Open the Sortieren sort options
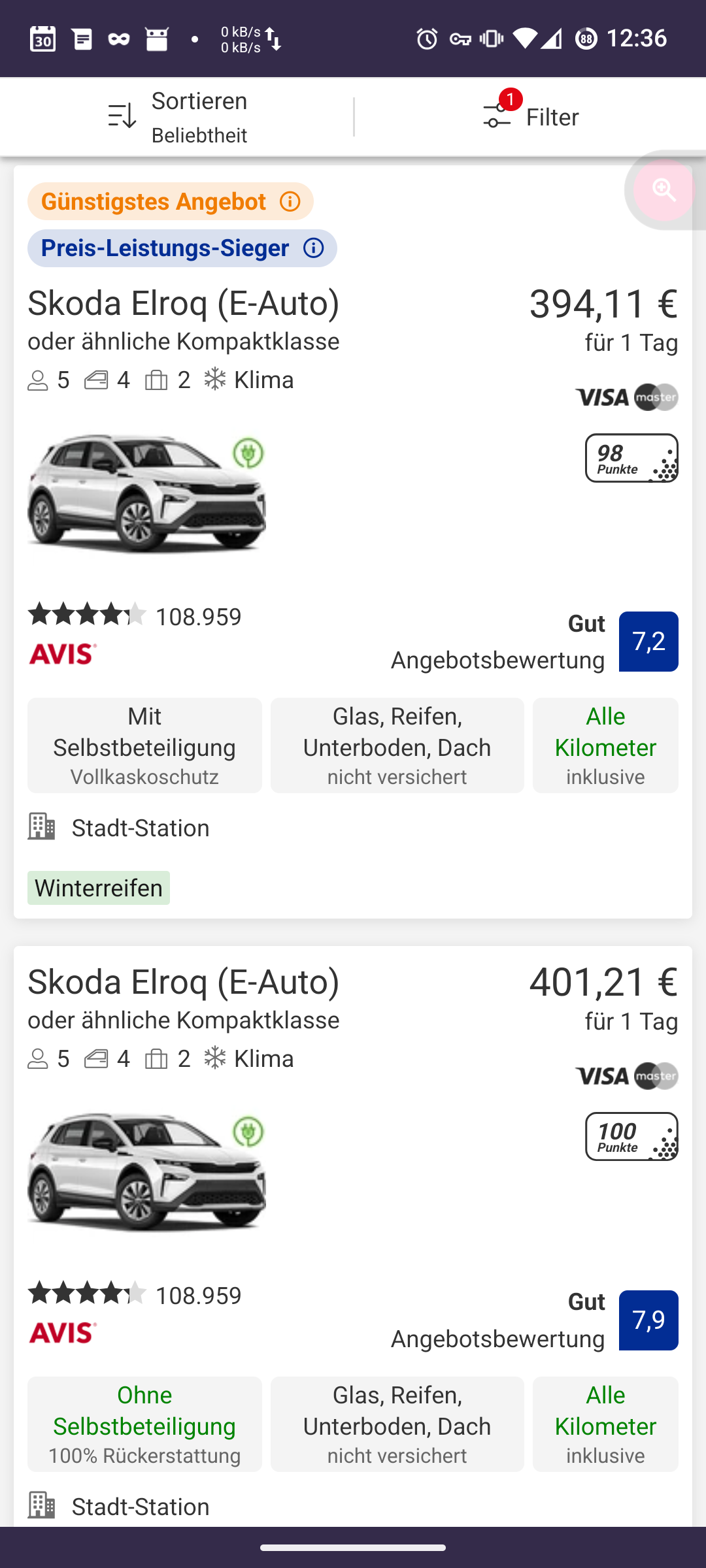 point(177,117)
